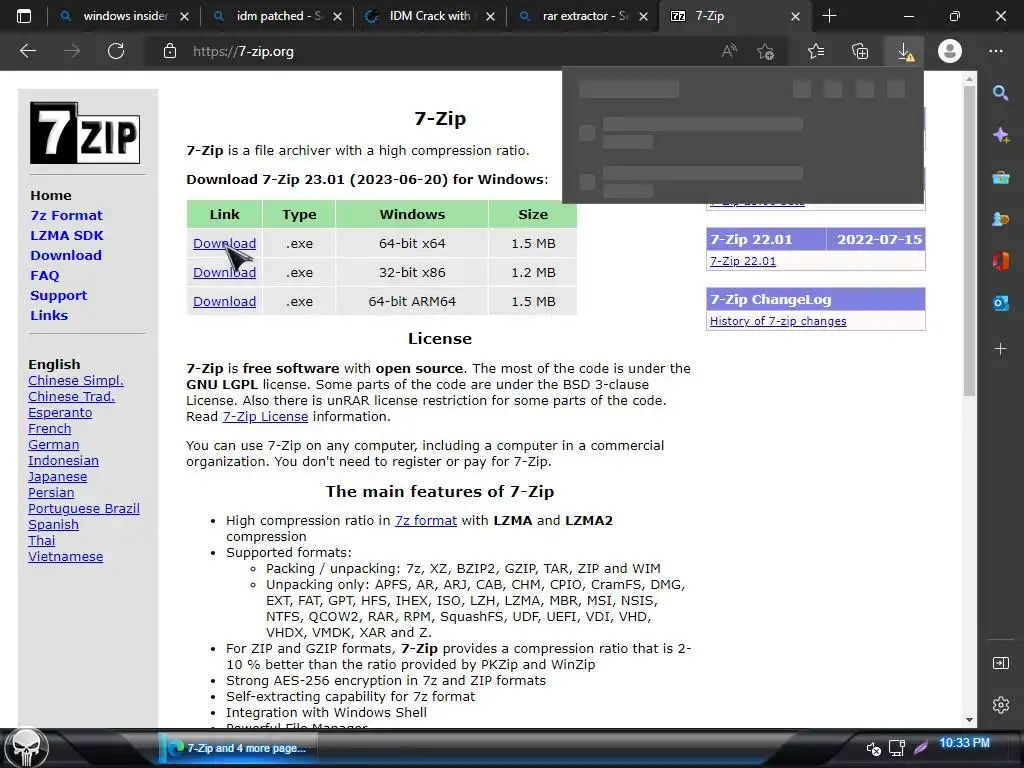This screenshot has width=1024, height=768.
Task: Open the Support link
Action: 58,295
